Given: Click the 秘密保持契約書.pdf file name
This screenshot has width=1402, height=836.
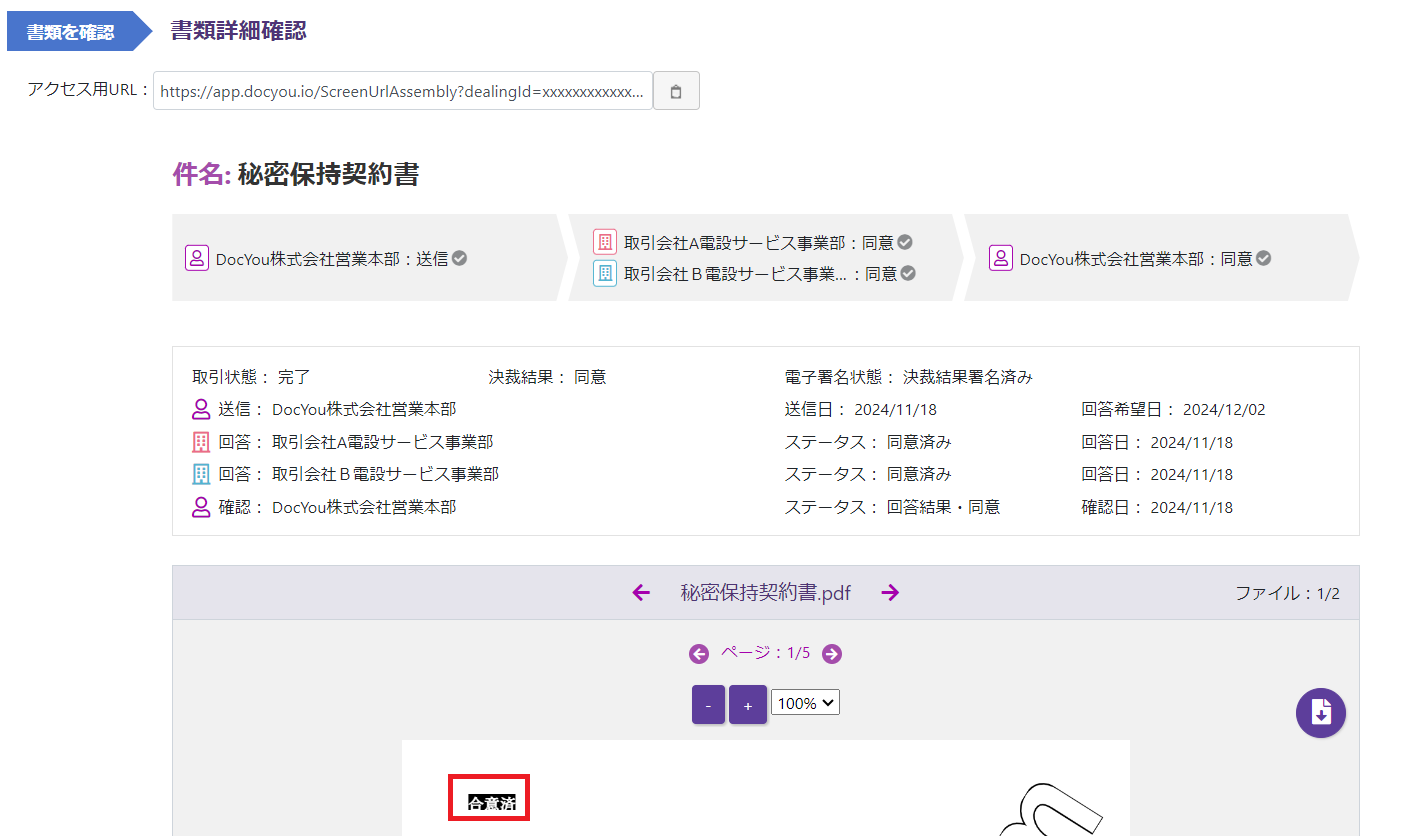Looking at the screenshot, I should pyautogui.click(x=765, y=593).
